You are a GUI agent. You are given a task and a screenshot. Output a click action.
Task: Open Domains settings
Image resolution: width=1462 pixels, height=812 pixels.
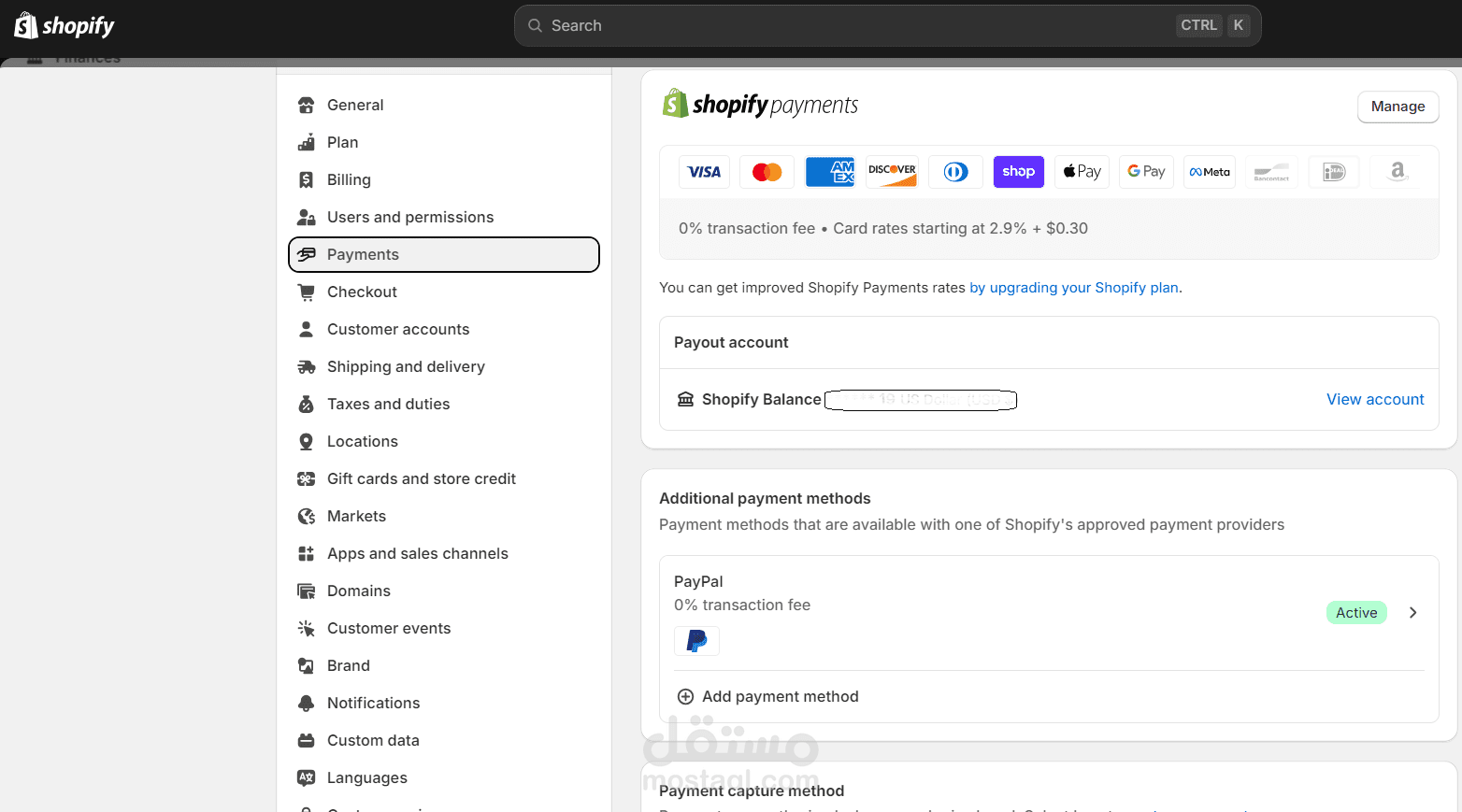pos(444,591)
